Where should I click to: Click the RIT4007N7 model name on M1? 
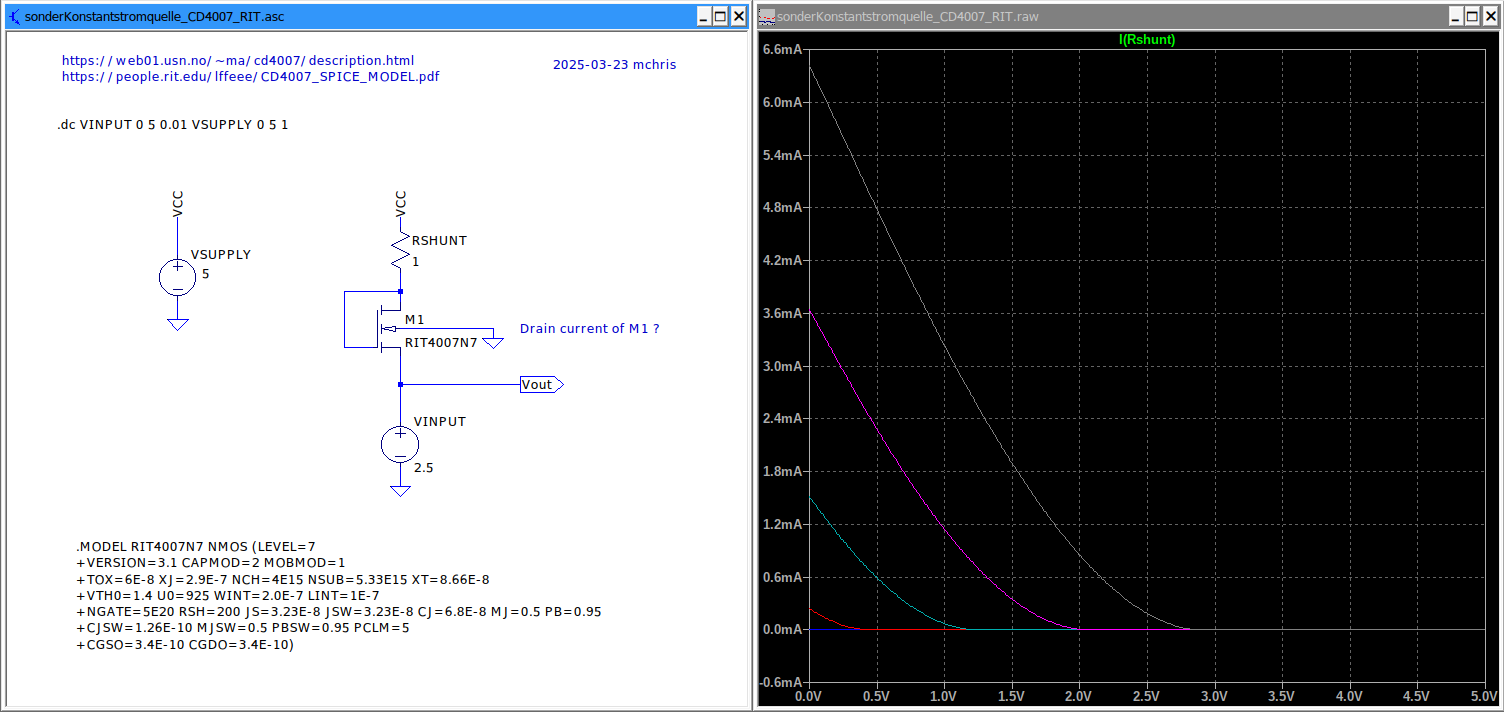[441, 342]
